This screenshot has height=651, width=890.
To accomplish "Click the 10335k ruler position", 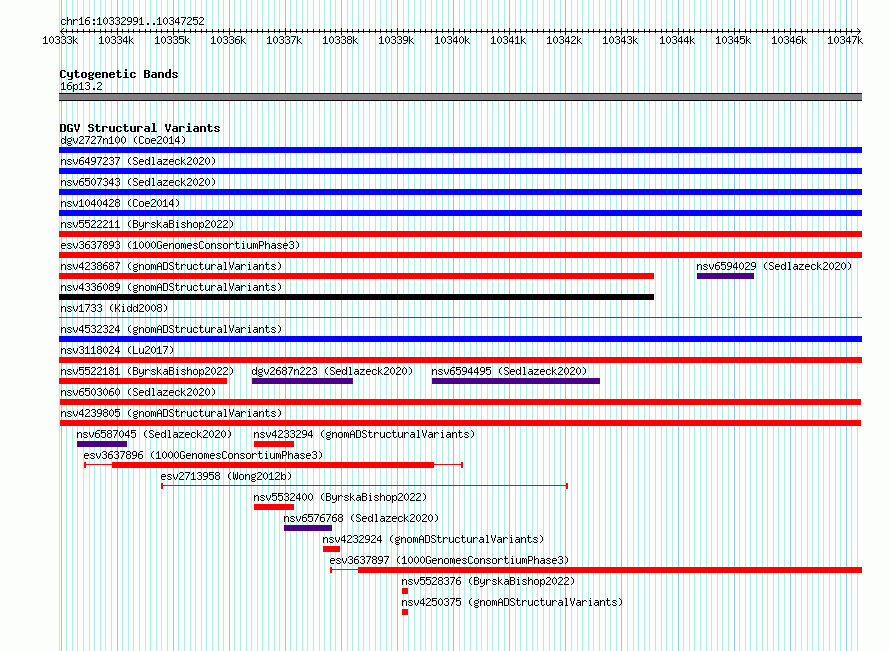I will point(172,40).
